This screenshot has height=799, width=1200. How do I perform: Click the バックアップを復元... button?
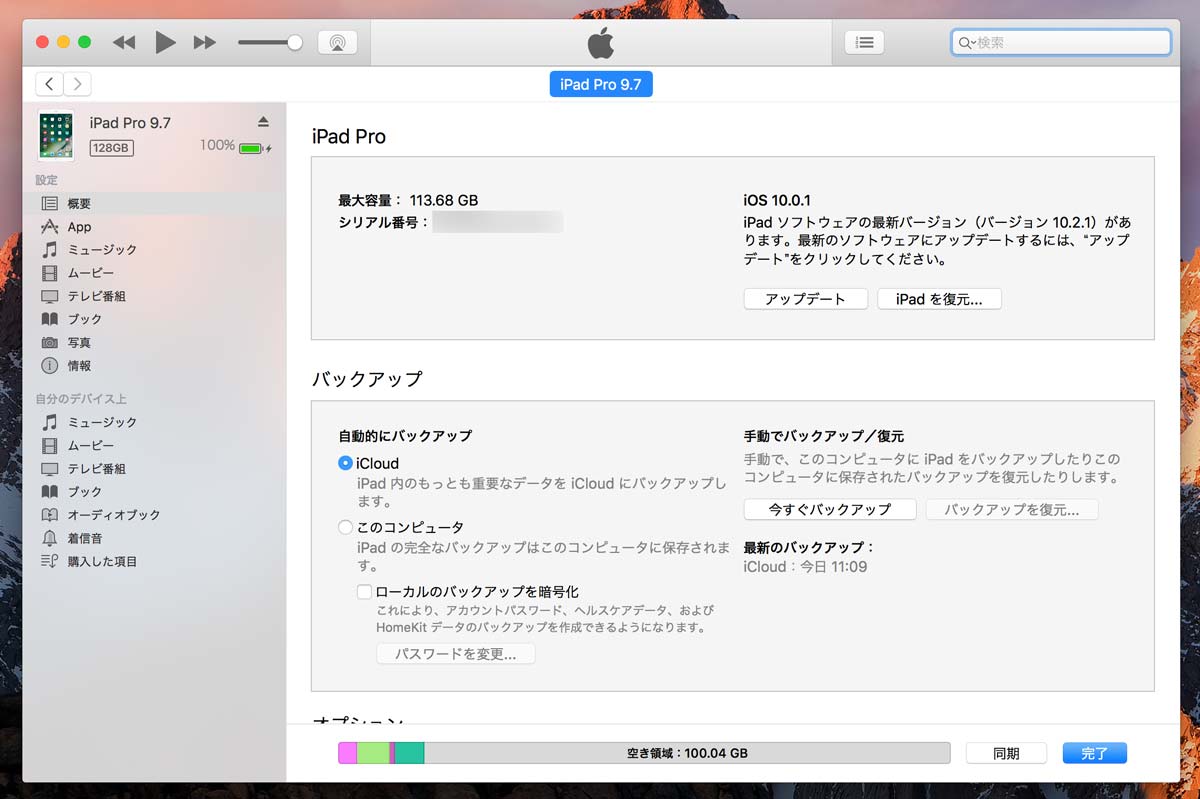pos(1012,509)
